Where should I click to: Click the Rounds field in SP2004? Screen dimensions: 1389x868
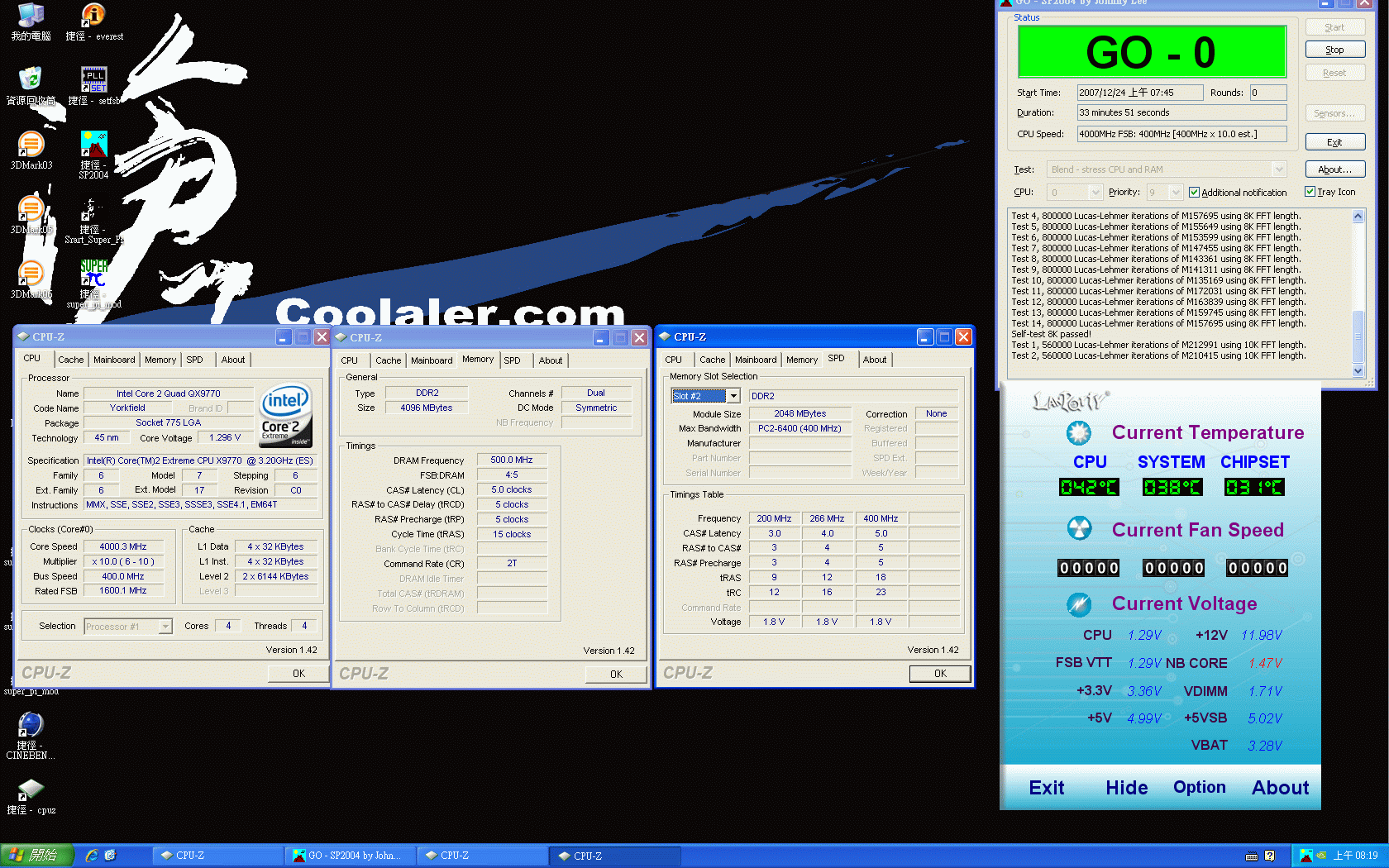[x=1268, y=93]
